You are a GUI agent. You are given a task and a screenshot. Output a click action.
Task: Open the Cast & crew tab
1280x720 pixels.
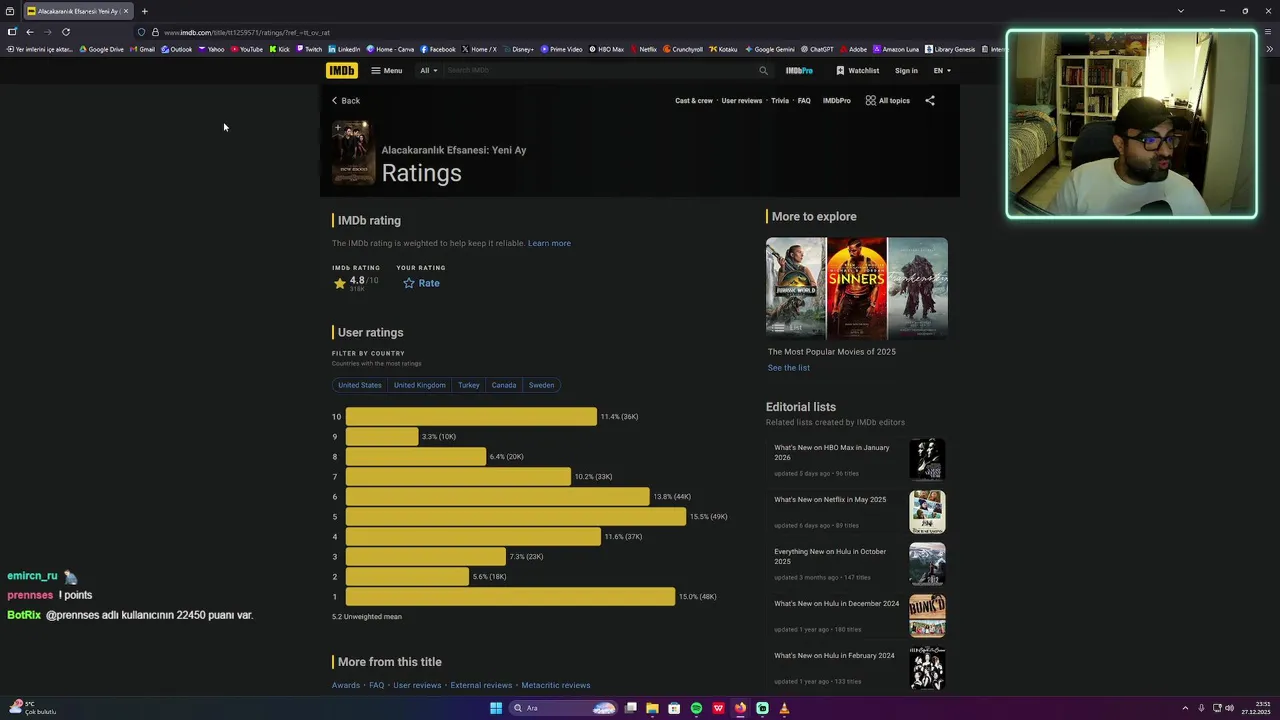point(694,101)
